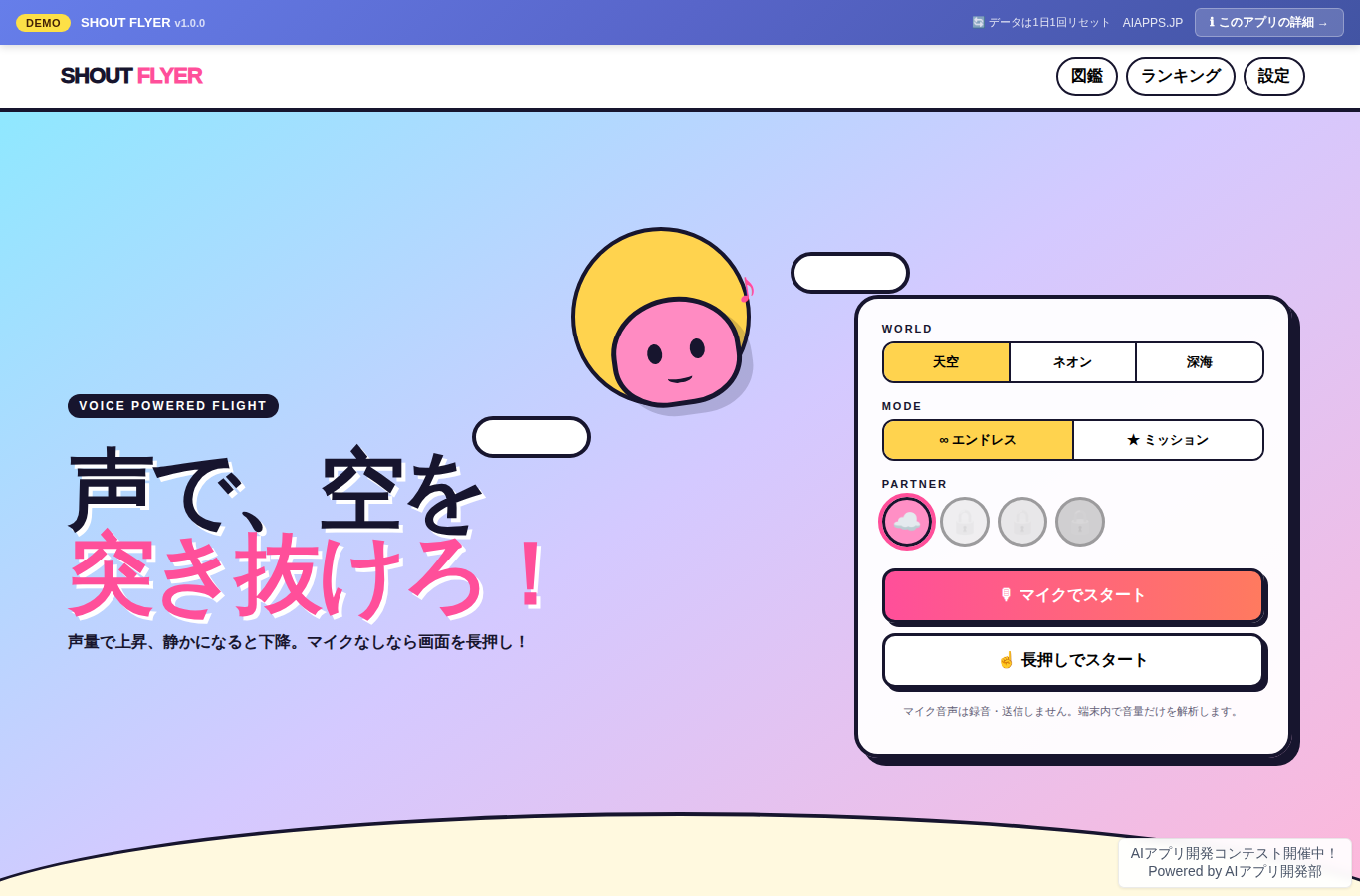Image resolution: width=1360 pixels, height=896 pixels.
Task: Start the game with マイクでスタート
Action: coord(1073,595)
